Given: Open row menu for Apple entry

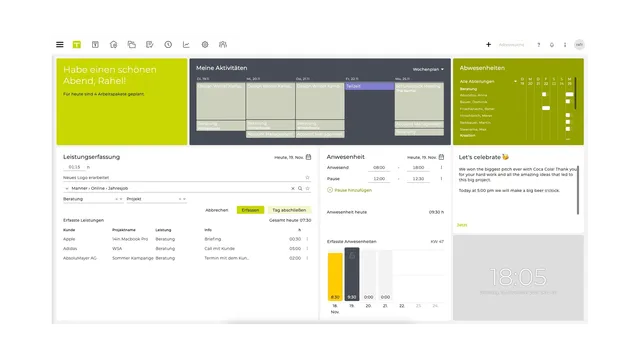Looking at the screenshot, I should pyautogui.click(x=307, y=239).
